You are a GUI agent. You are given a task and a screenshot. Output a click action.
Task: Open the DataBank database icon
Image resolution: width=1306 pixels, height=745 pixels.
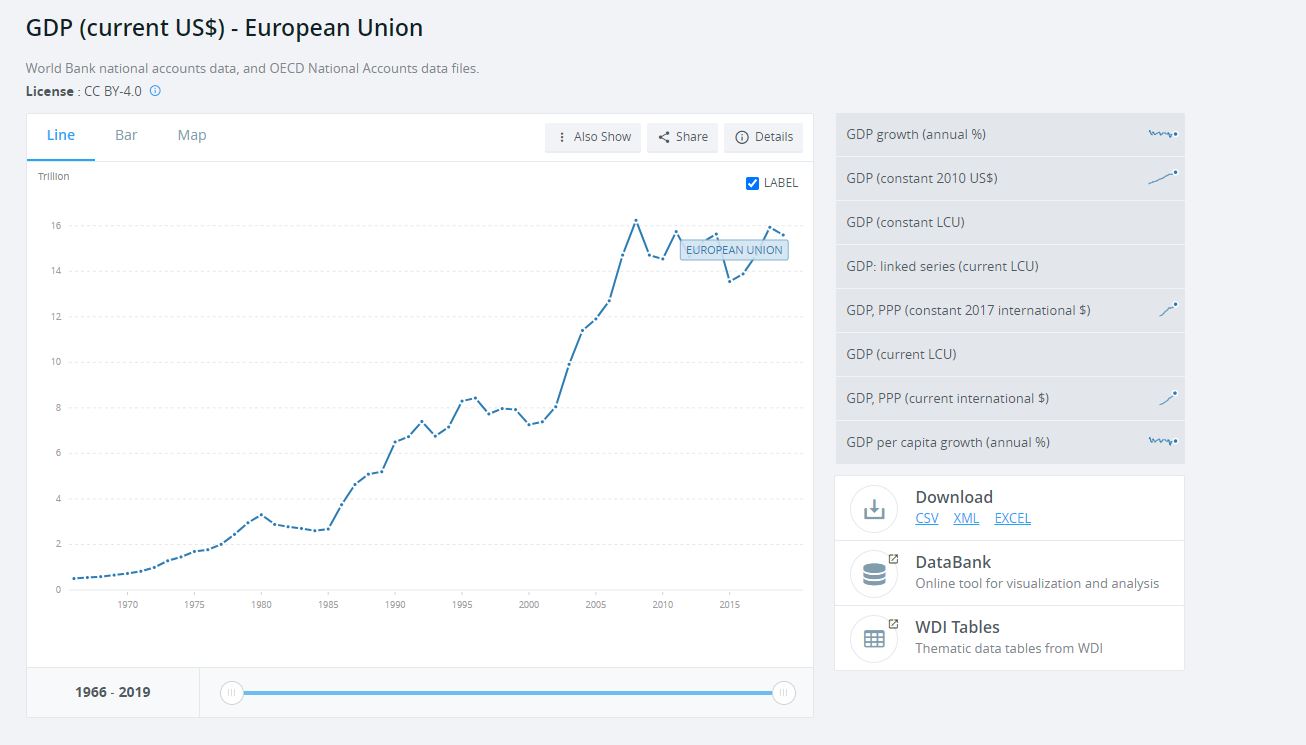point(874,573)
